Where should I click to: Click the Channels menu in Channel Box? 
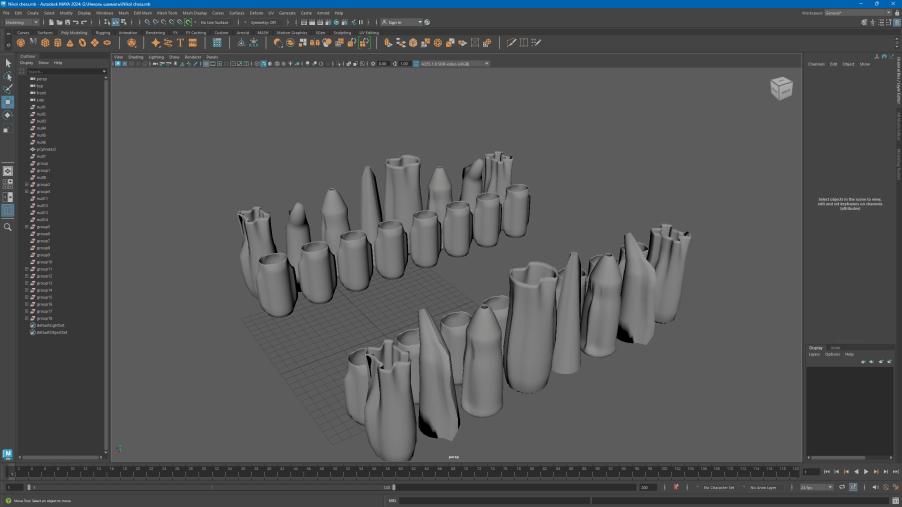tap(816, 64)
